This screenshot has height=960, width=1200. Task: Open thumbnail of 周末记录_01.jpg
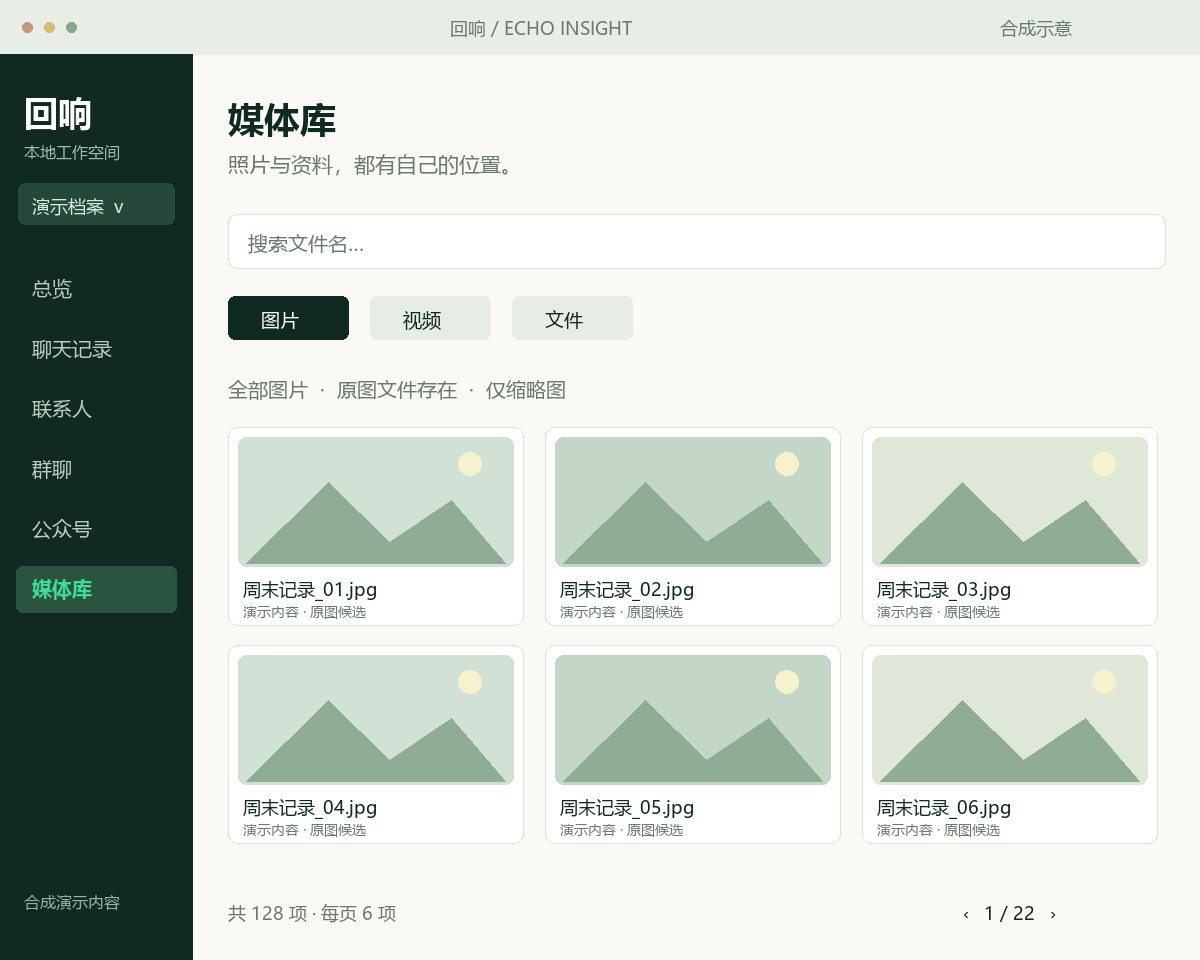point(376,502)
